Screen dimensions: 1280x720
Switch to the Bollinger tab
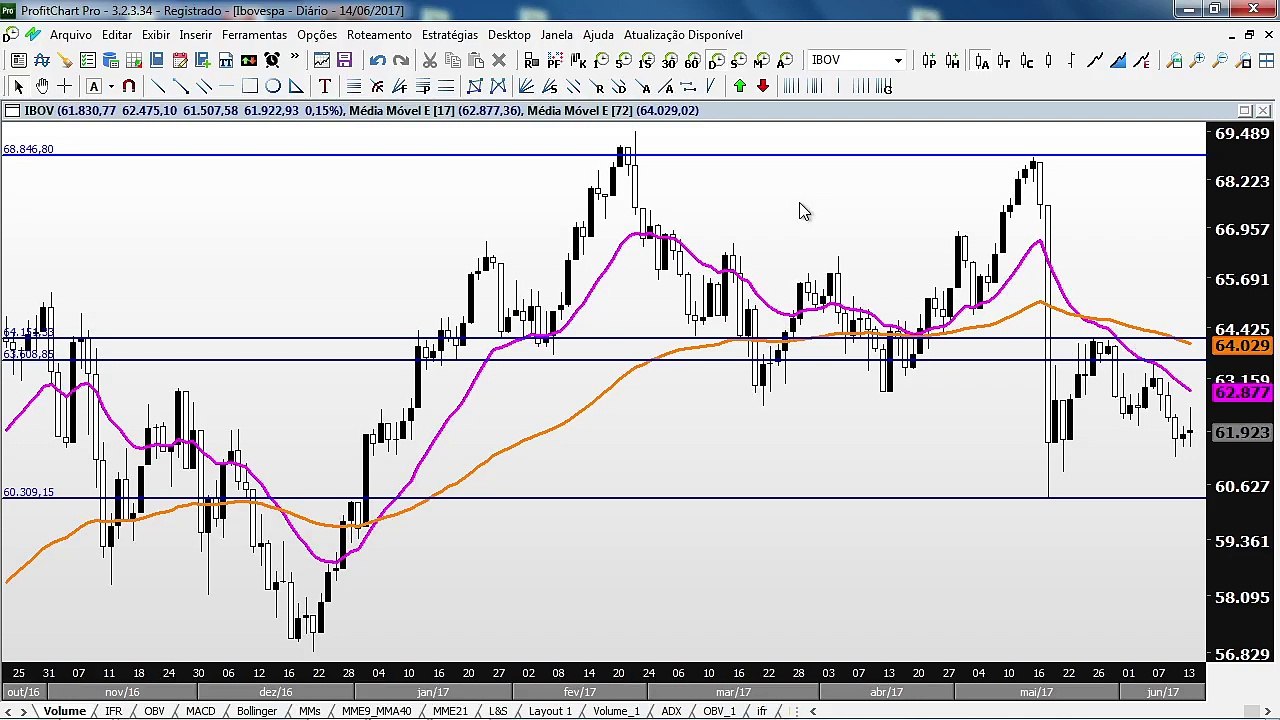point(257,711)
